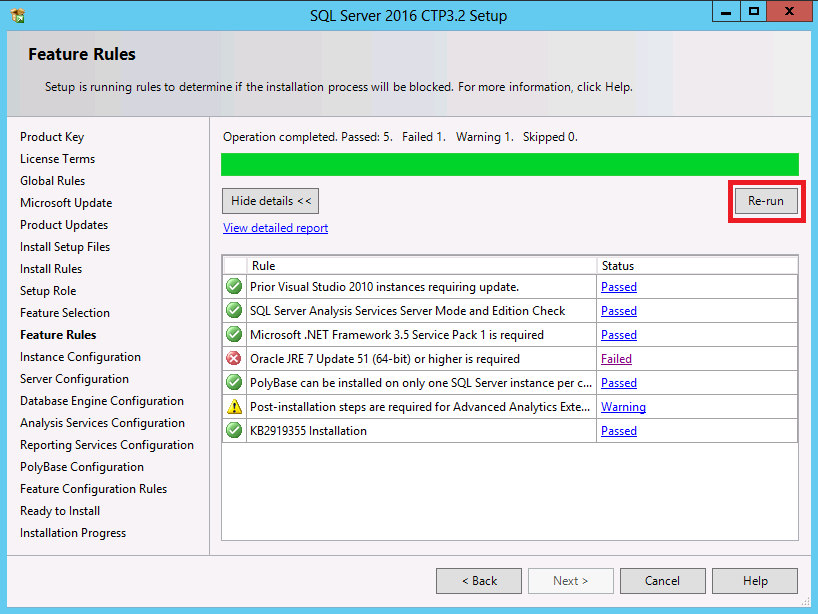818x614 pixels.
Task: Open the View detailed report link
Action: click(275, 228)
